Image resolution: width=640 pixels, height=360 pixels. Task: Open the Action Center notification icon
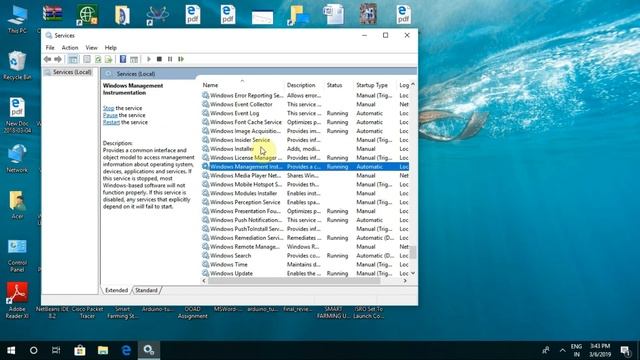pyautogui.click(x=625, y=350)
